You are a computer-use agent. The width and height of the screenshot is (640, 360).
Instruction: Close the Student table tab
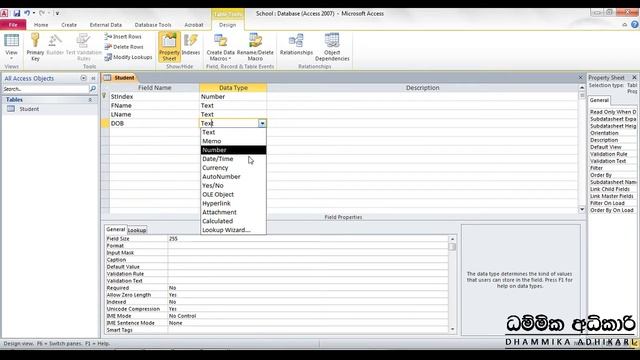580,78
